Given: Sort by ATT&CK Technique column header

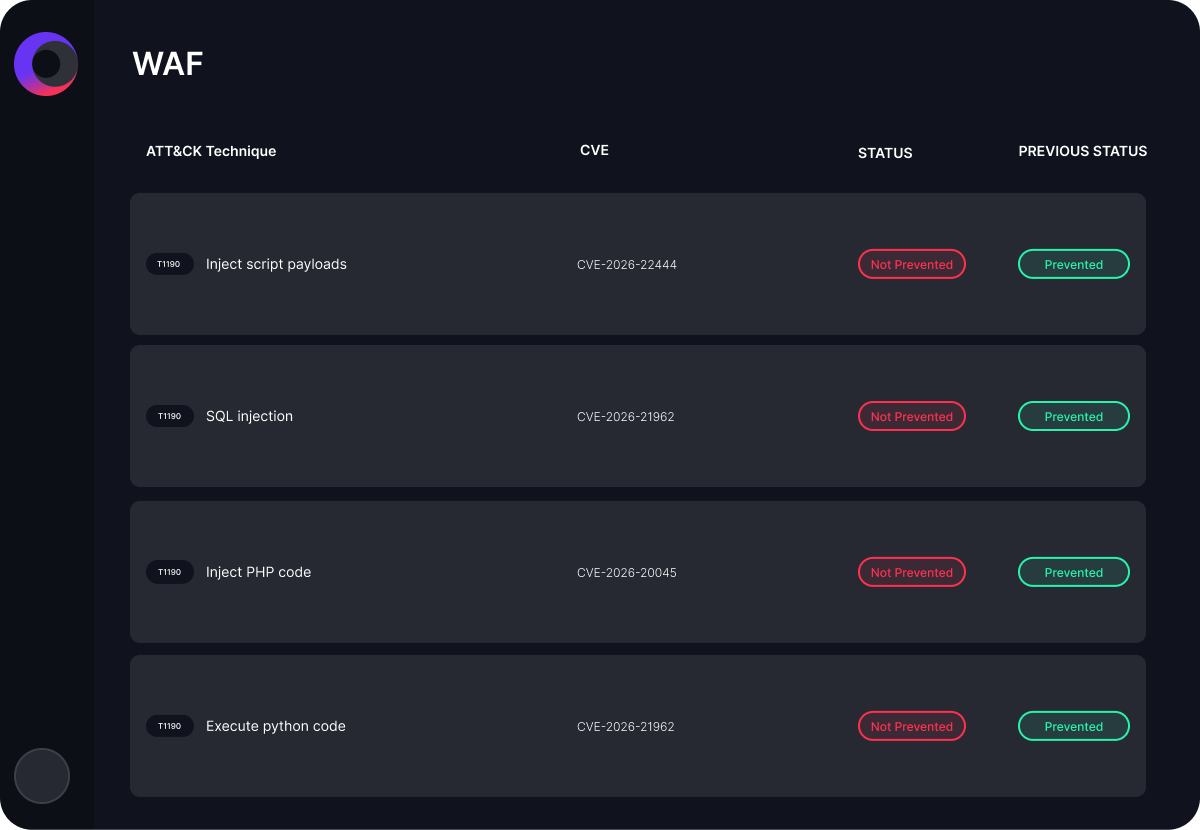Looking at the screenshot, I should tap(211, 151).
